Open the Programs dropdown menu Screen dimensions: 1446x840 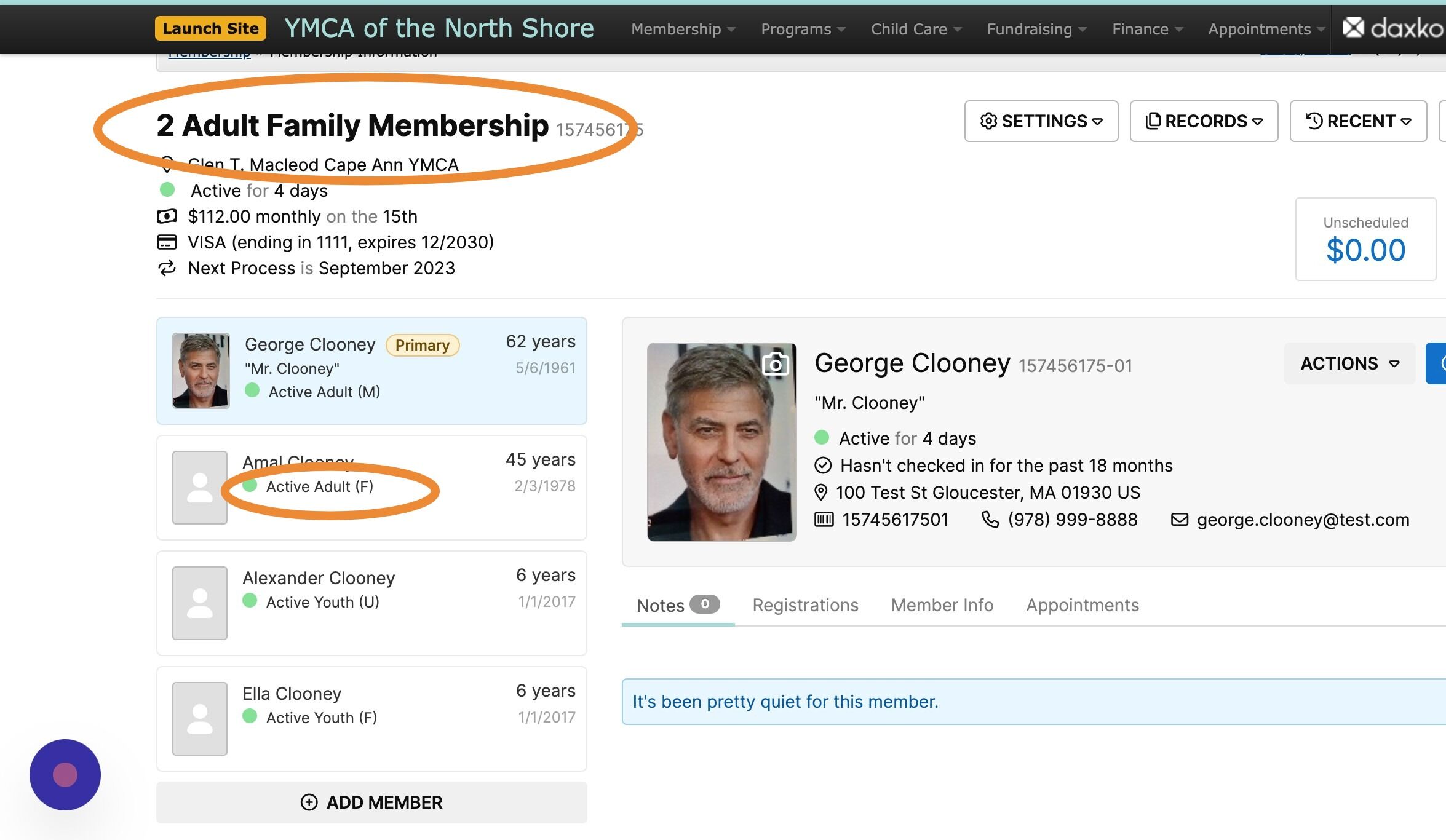(803, 29)
